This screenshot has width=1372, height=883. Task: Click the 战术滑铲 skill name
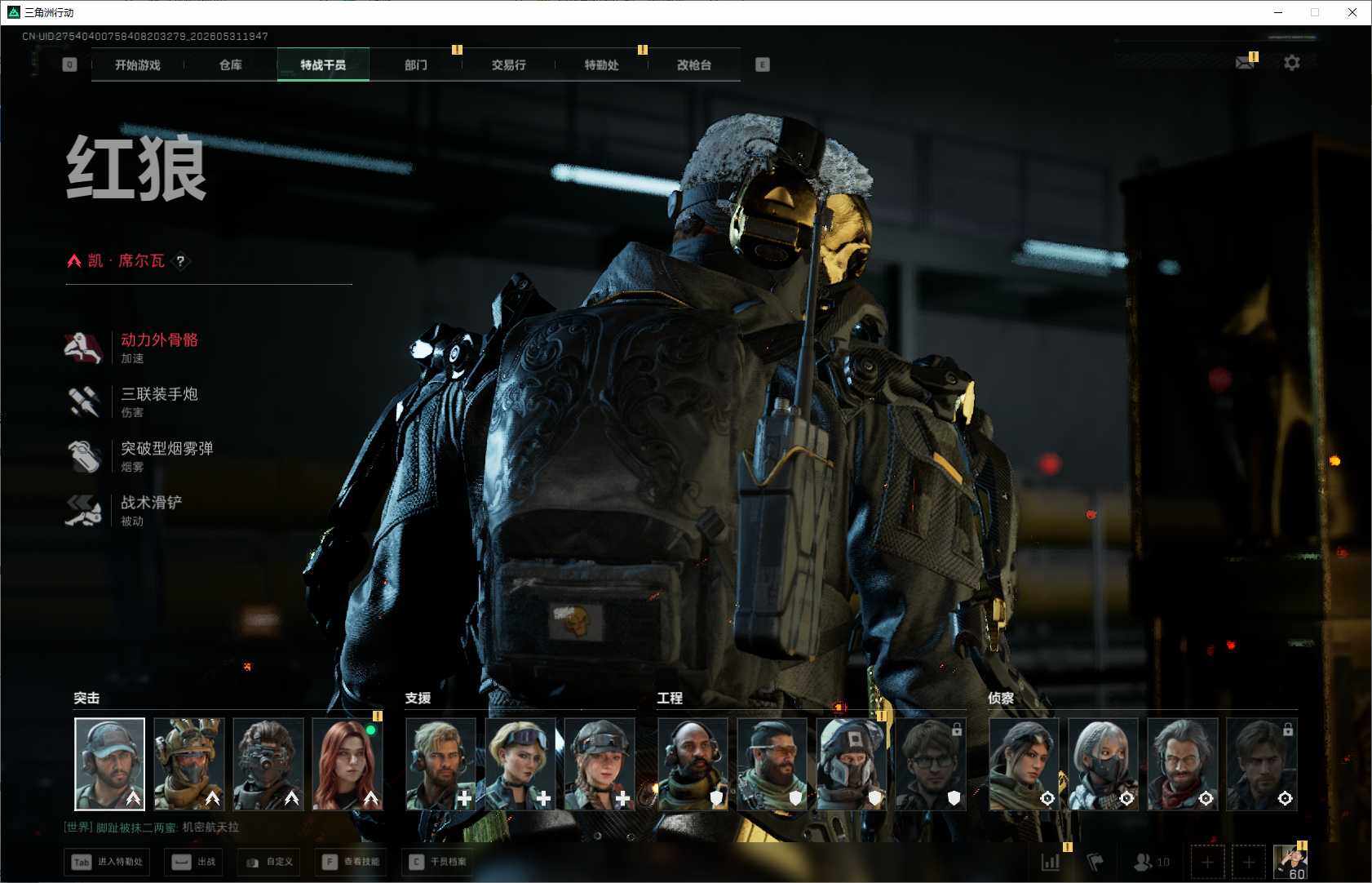pyautogui.click(x=152, y=502)
